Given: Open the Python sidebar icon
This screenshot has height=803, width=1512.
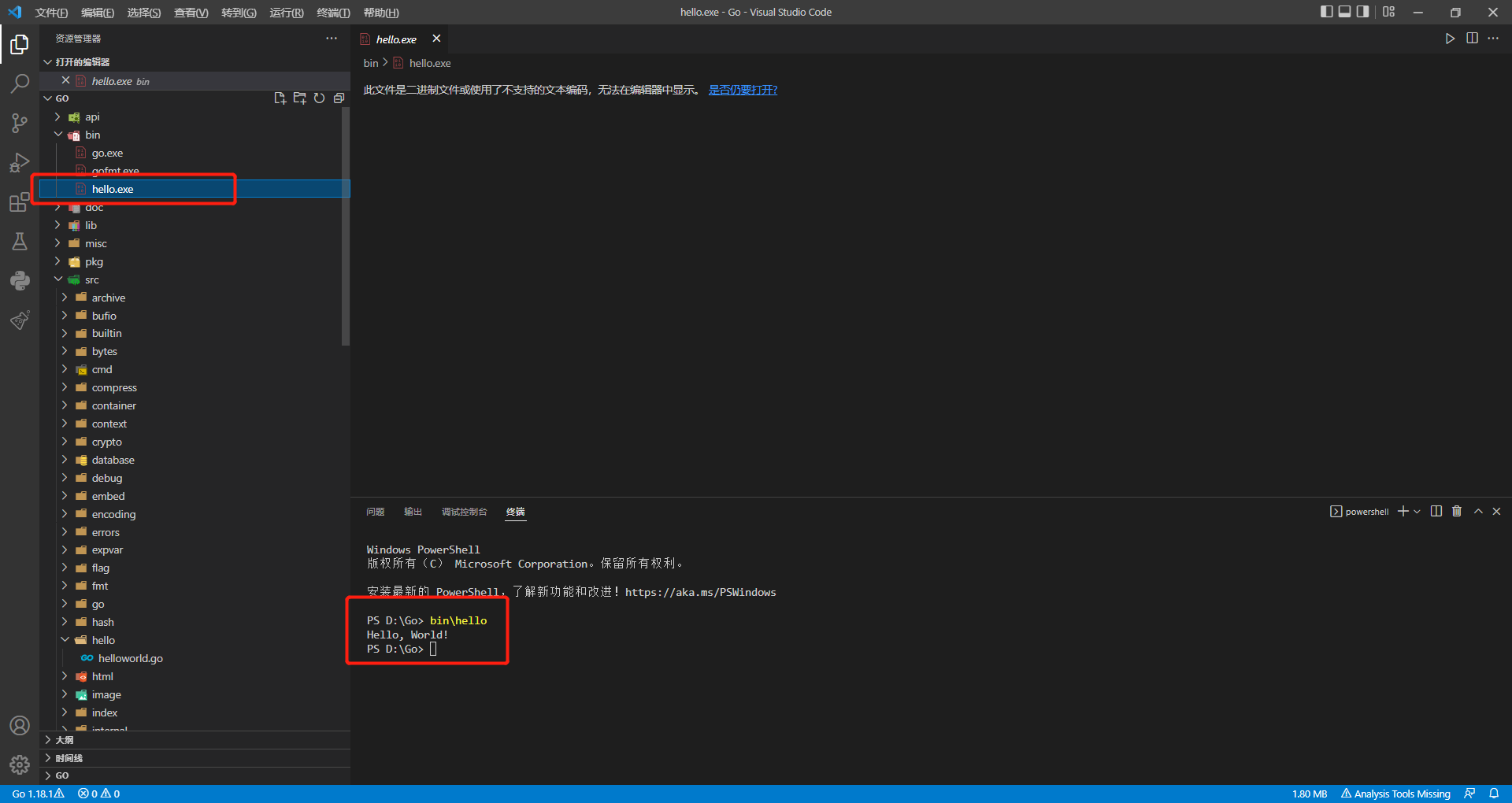Looking at the screenshot, I should click(x=20, y=280).
